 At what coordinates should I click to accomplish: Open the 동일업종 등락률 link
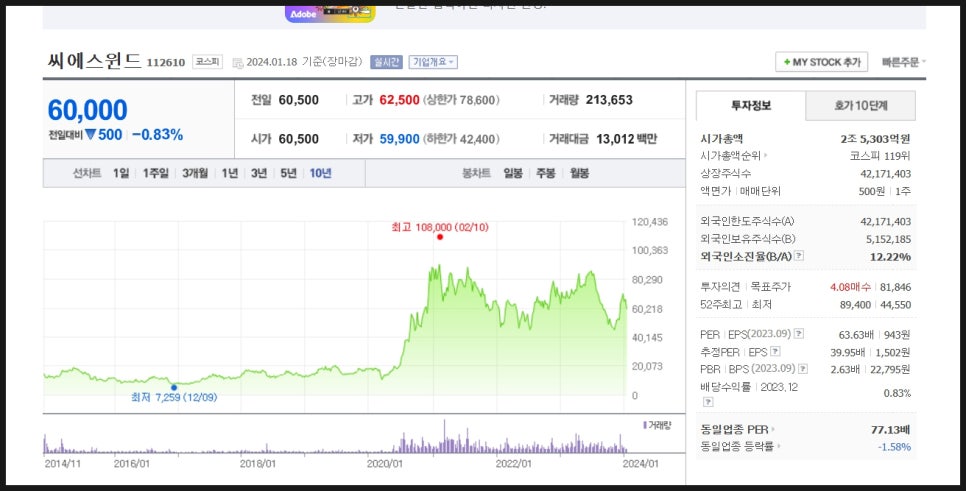(x=740, y=446)
